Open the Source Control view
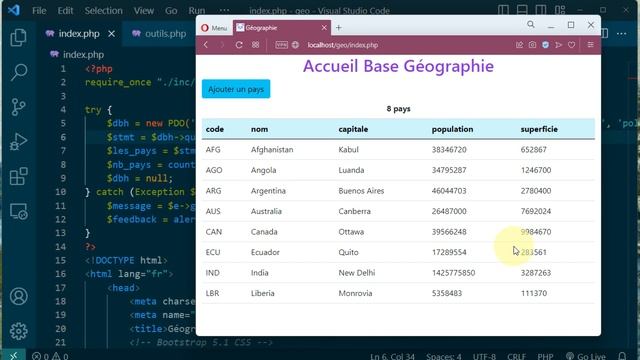Viewport: 640px width, 360px height. 18,107
